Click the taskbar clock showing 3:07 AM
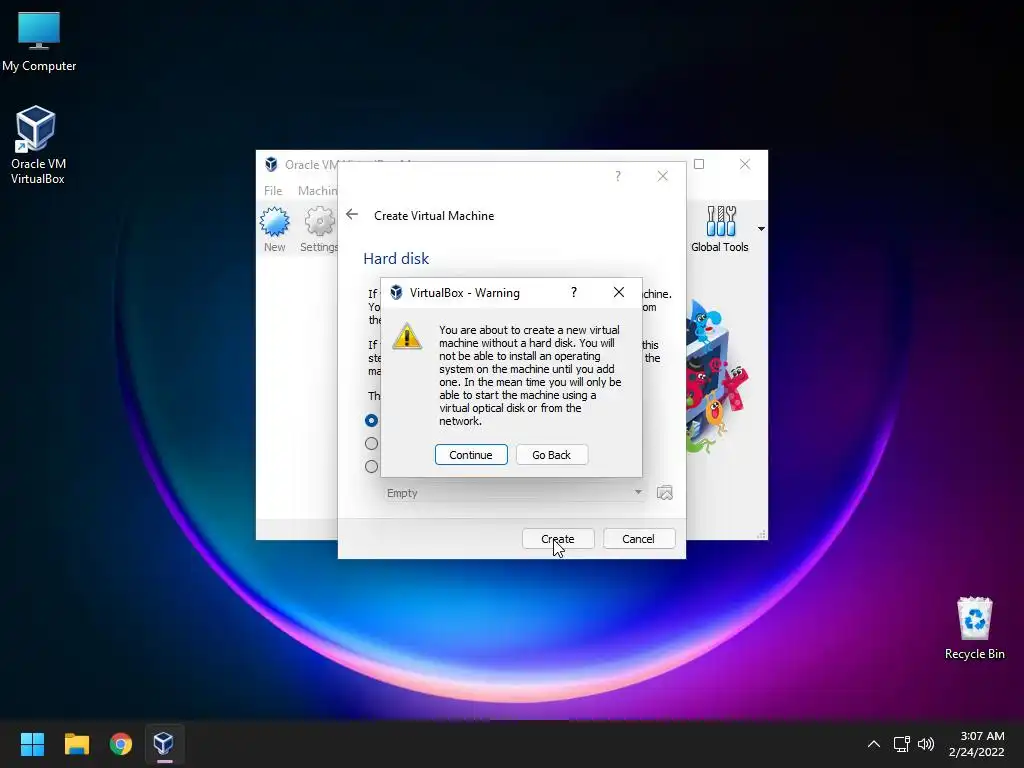The image size is (1024, 768). pyautogui.click(x=977, y=744)
